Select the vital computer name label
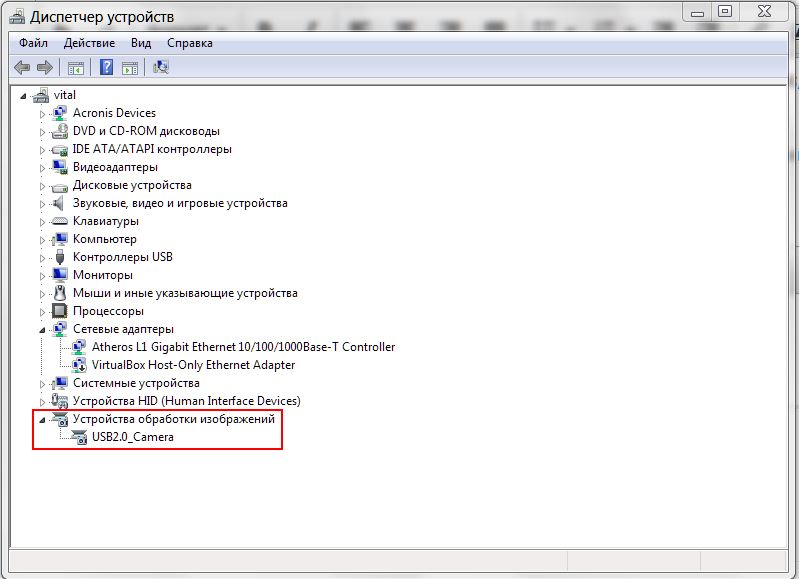This screenshot has width=799, height=579. pos(65,95)
